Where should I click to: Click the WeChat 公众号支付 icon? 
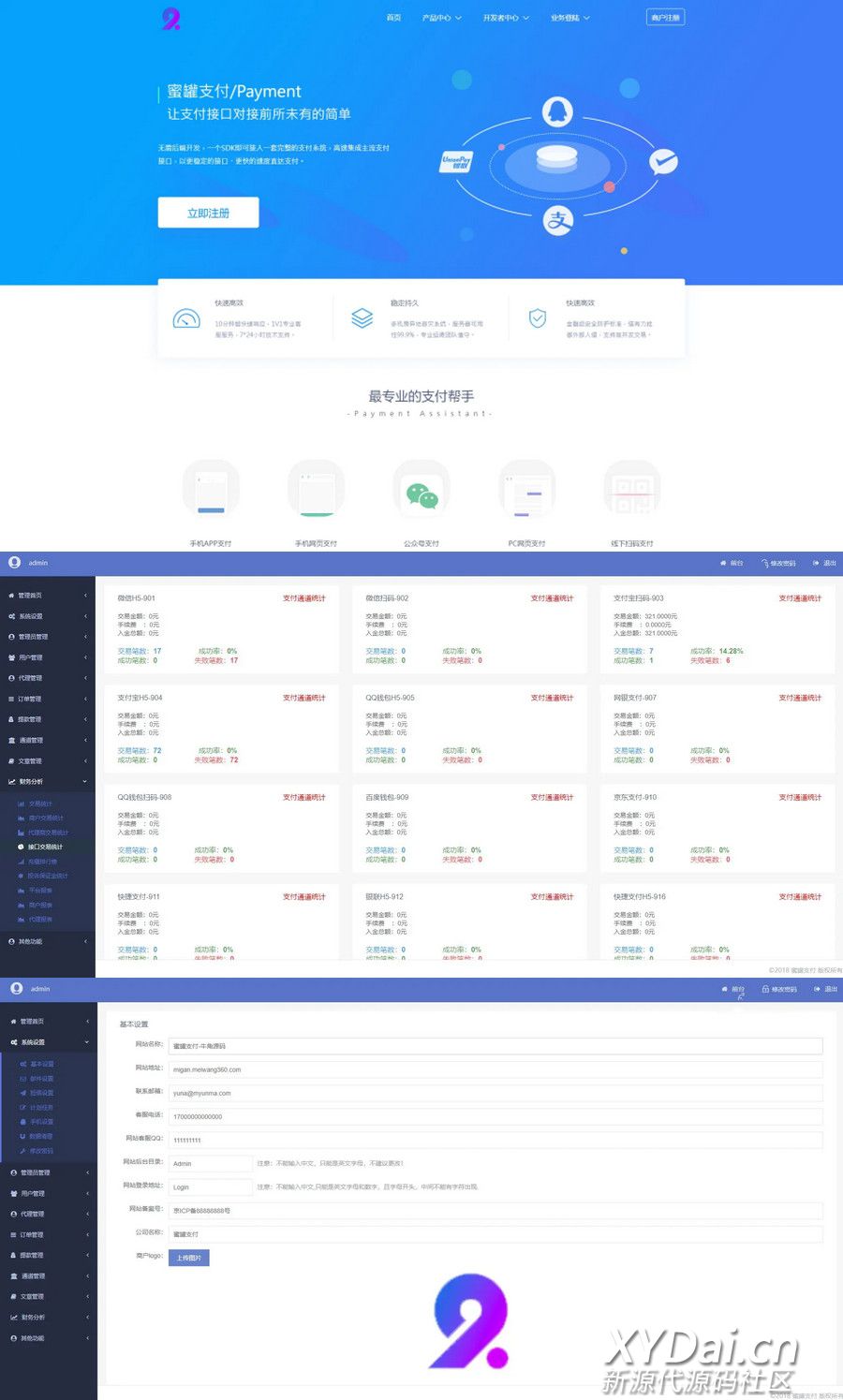(421, 494)
